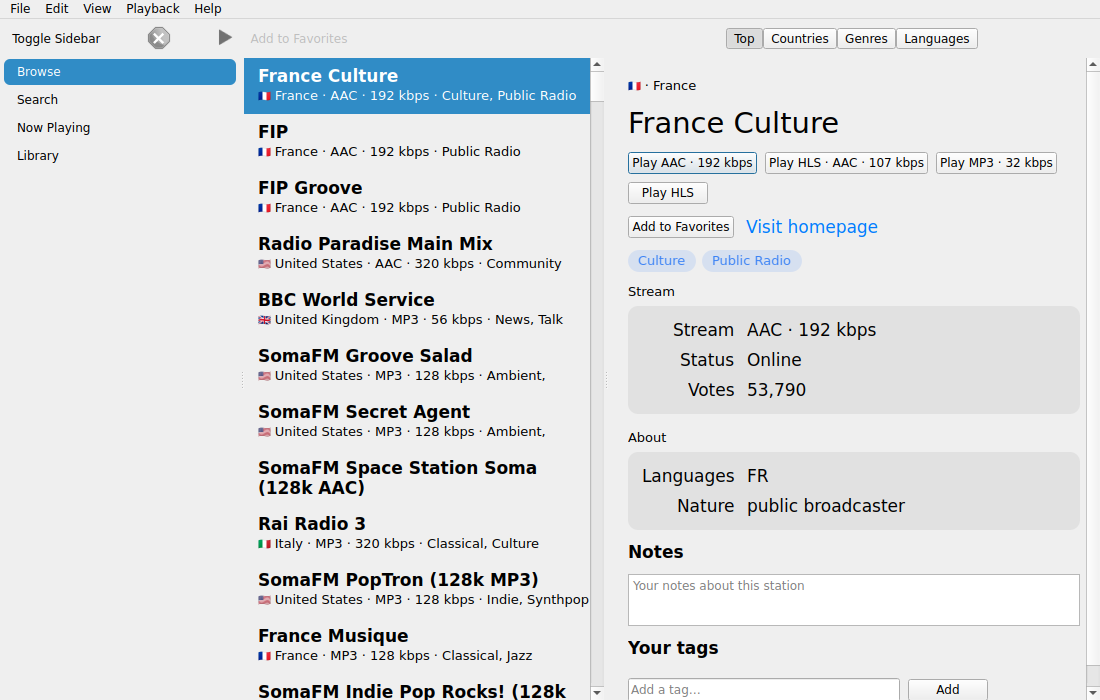Click Italy flag beside Rai Radio 3
The height and width of the screenshot is (700, 1100).
264,544
